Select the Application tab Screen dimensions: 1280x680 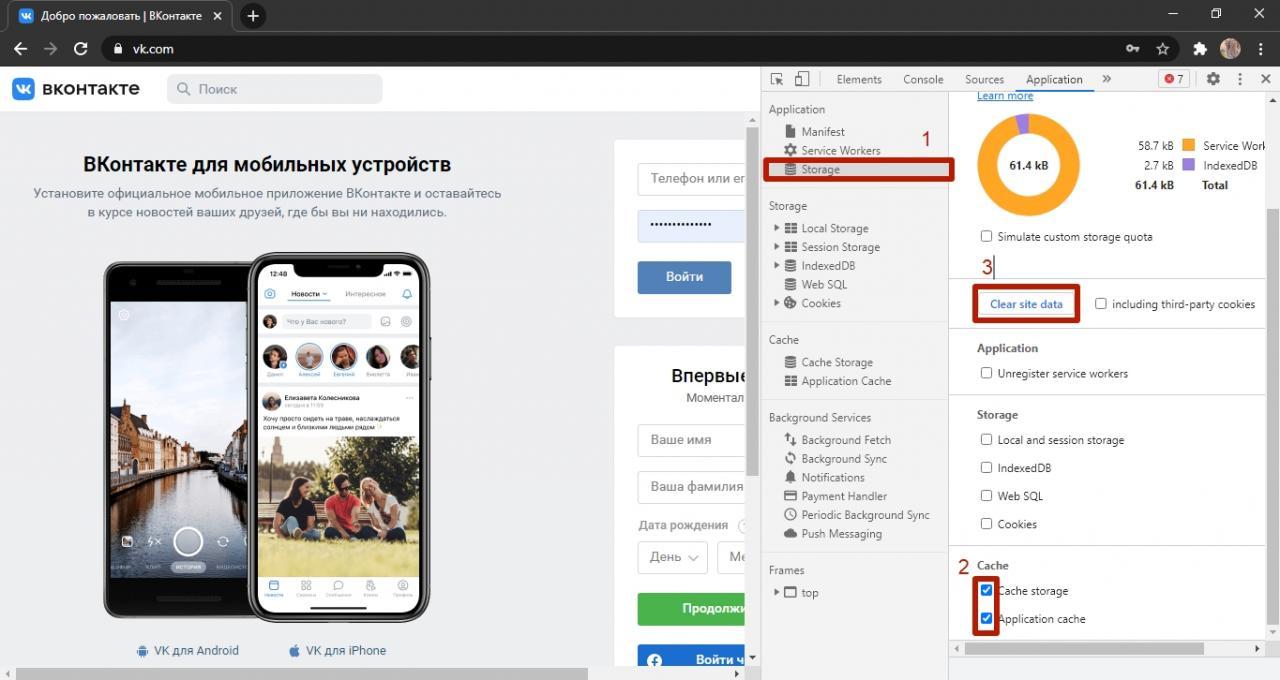(1054, 79)
